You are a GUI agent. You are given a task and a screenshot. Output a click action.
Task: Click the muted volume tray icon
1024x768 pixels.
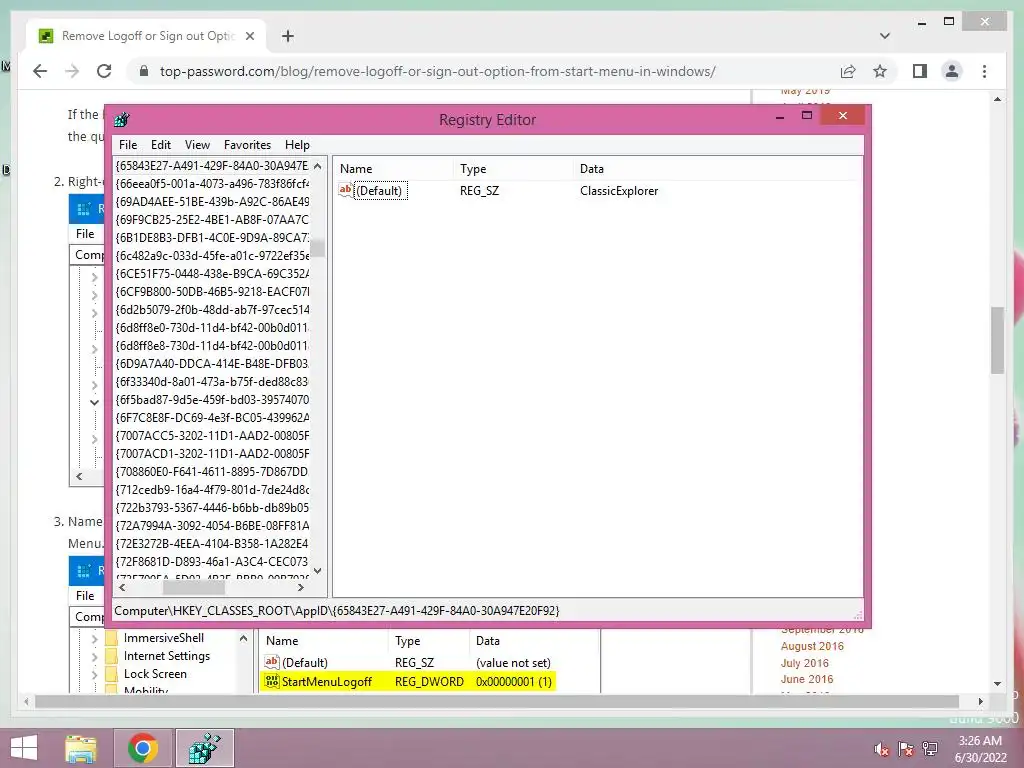882,749
